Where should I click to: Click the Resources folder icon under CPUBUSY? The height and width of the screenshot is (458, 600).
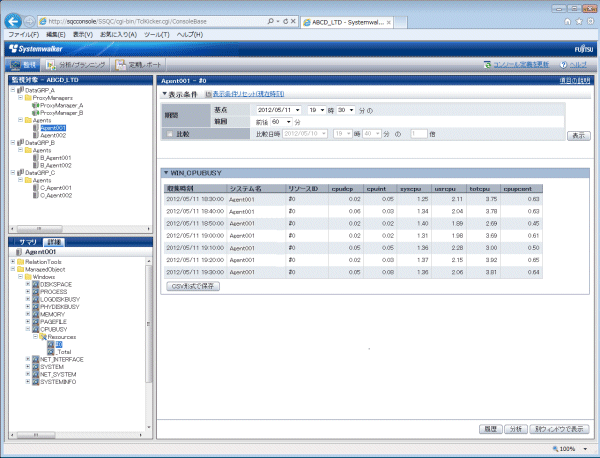click(x=43, y=337)
